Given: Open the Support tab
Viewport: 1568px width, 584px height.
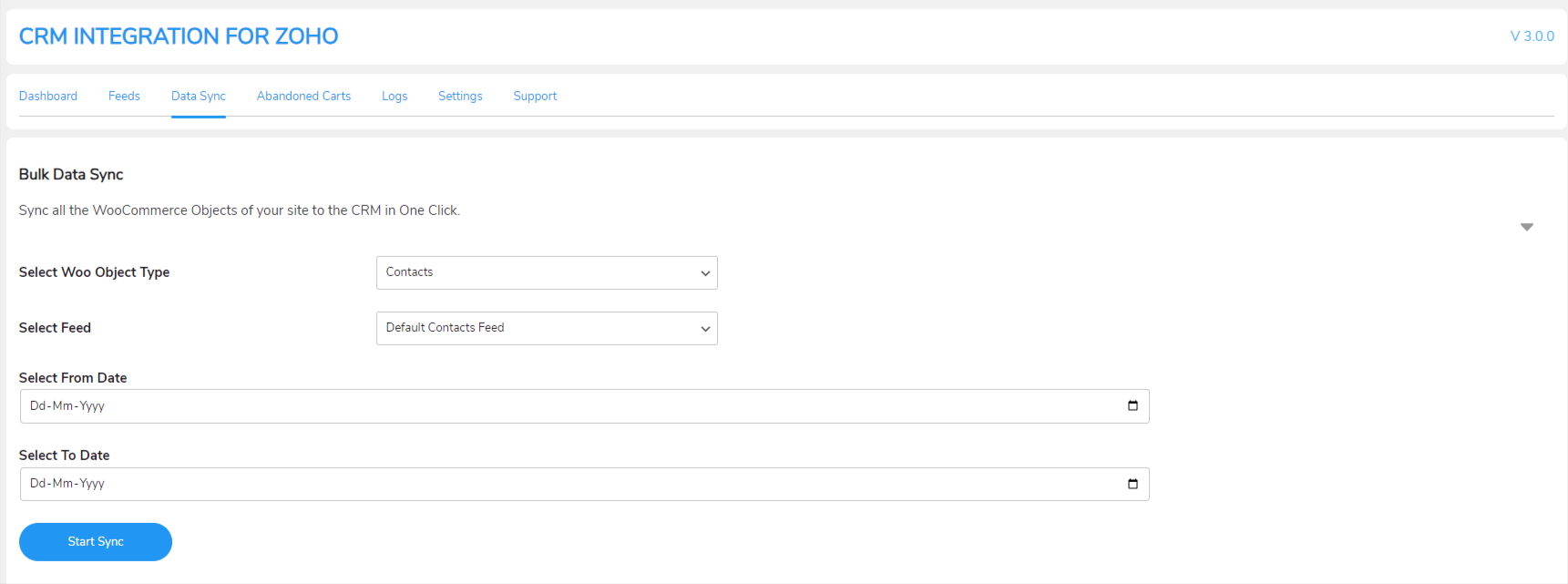Looking at the screenshot, I should pos(535,96).
